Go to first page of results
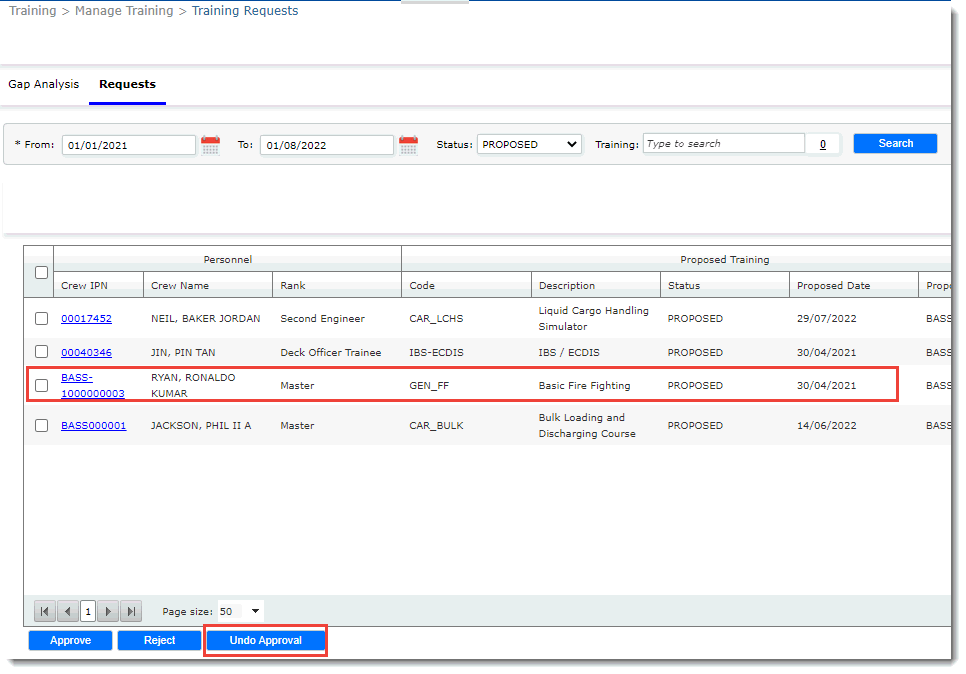 pos(45,611)
